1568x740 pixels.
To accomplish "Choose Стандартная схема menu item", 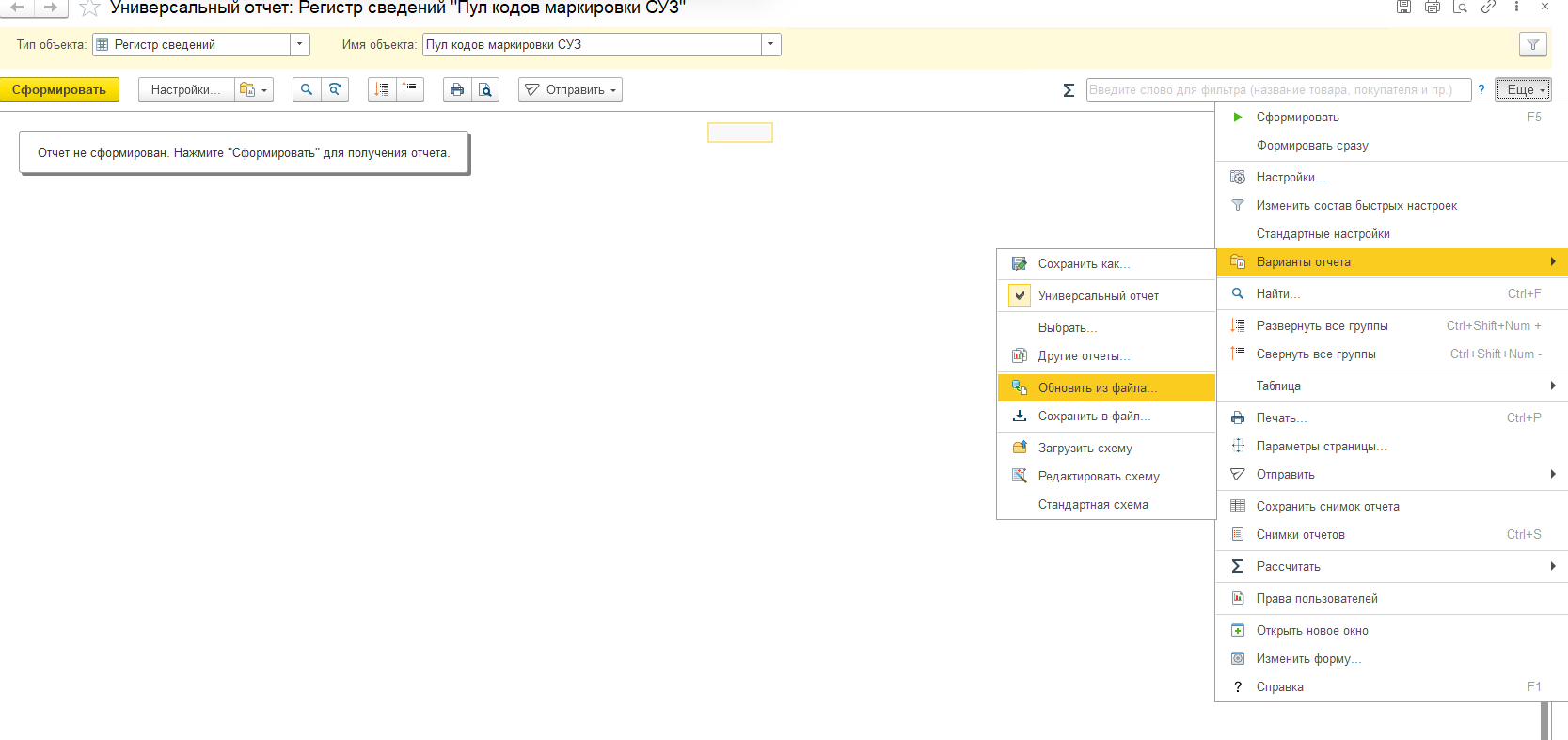I will coord(1106,504).
